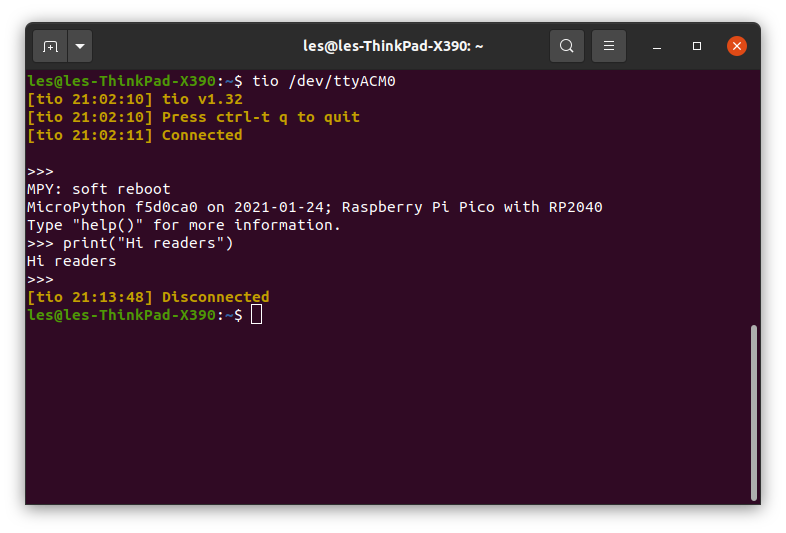Click the yellow Connected status line
The width and height of the screenshot is (786, 533).
coord(135,135)
